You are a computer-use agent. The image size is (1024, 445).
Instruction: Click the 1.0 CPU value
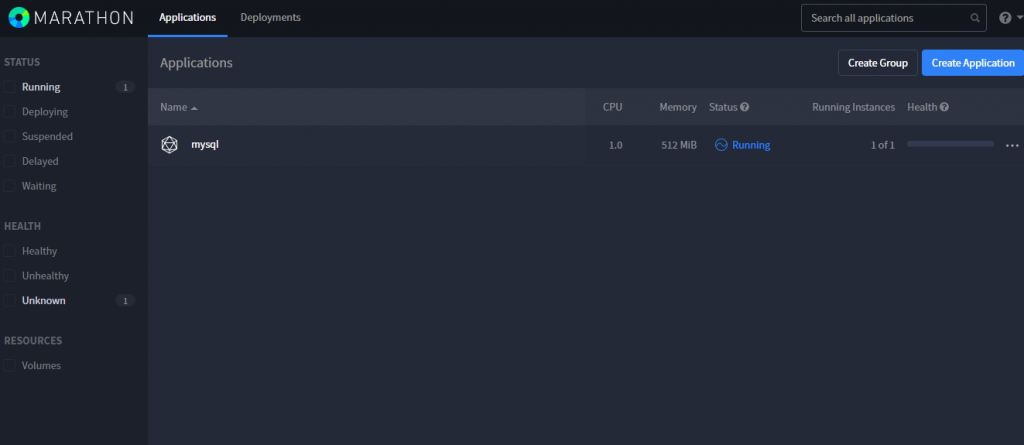pyautogui.click(x=616, y=145)
